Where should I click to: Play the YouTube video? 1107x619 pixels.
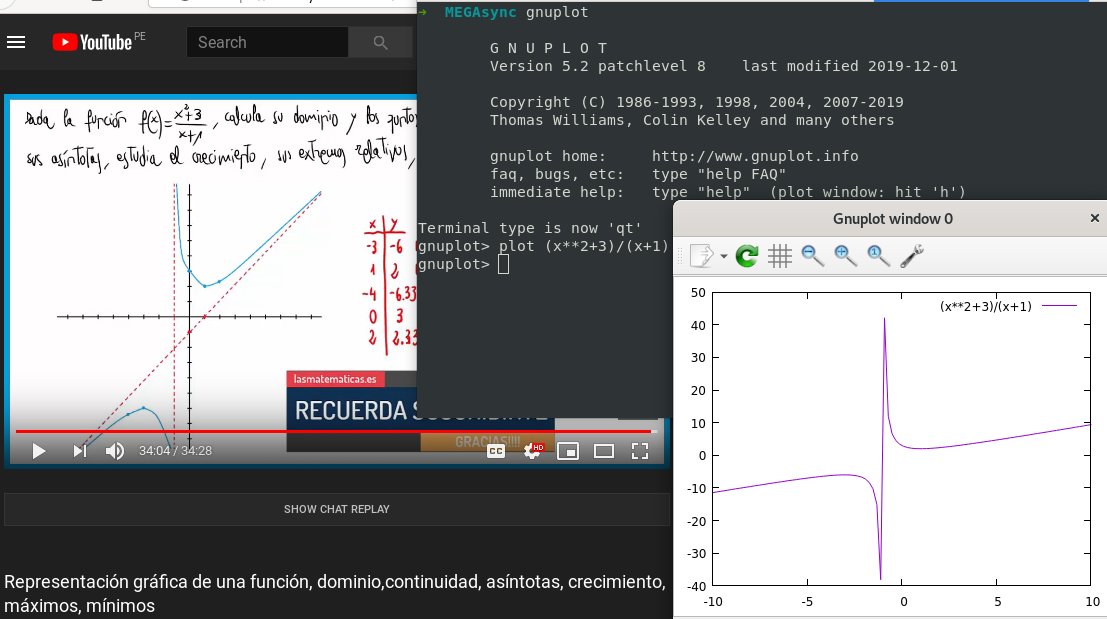39,450
